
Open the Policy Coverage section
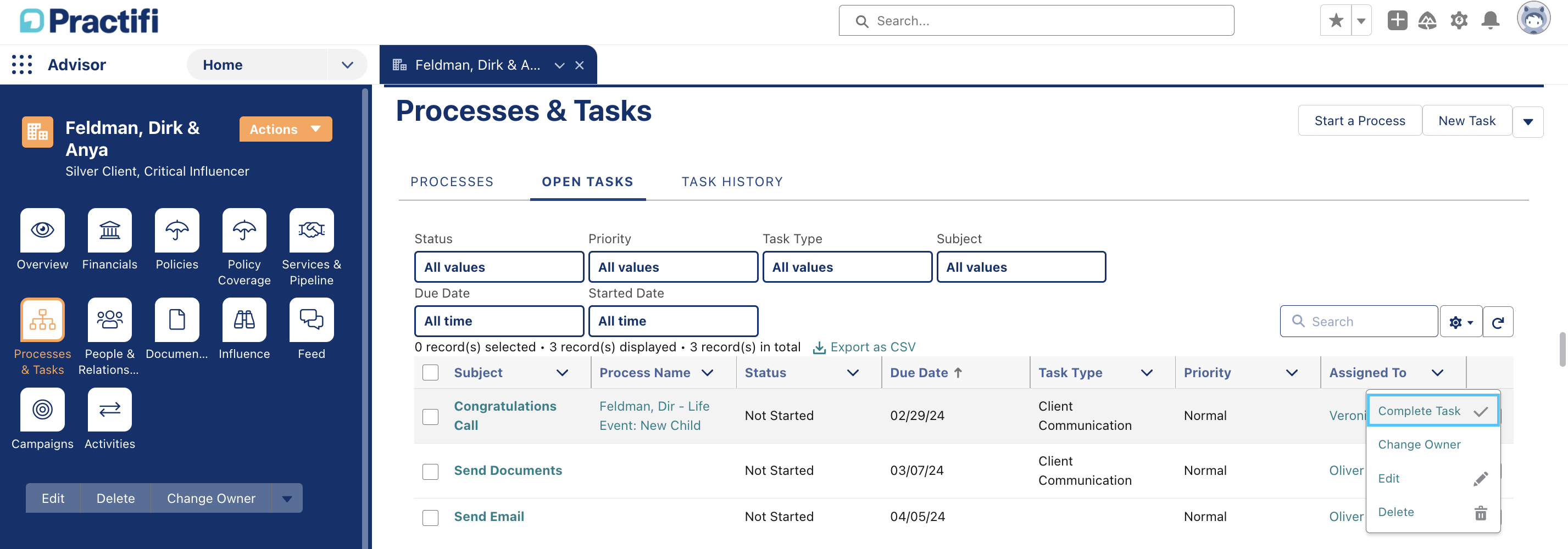(x=243, y=231)
